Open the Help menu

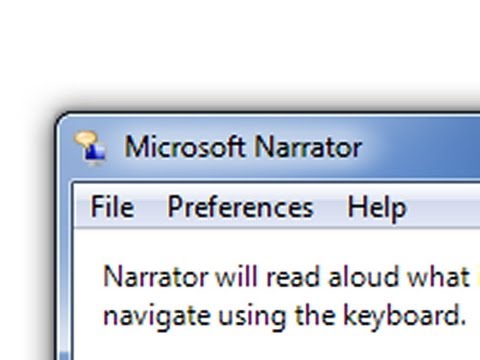click(x=377, y=208)
